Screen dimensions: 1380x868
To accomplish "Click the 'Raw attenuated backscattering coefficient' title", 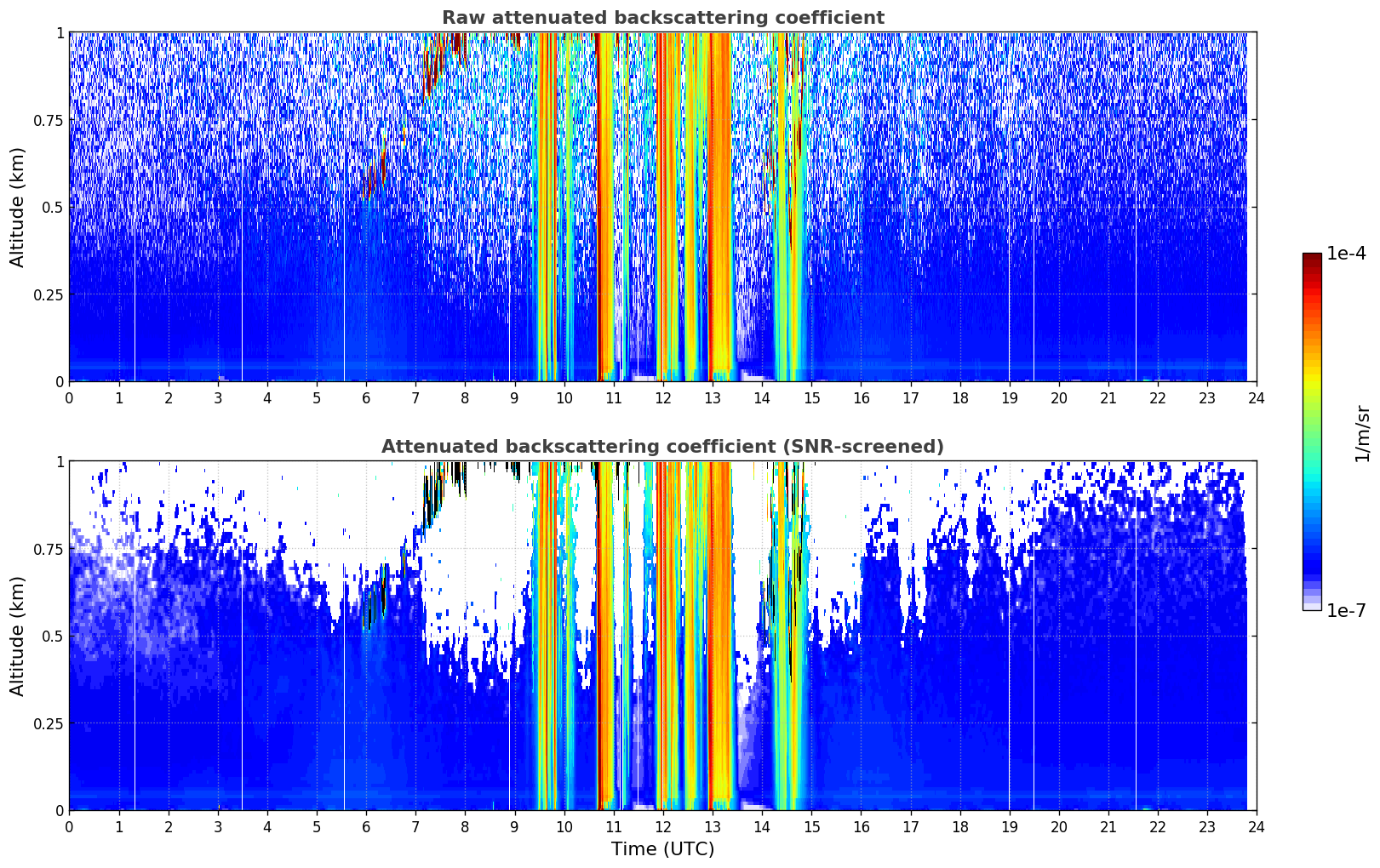I will coord(662,18).
